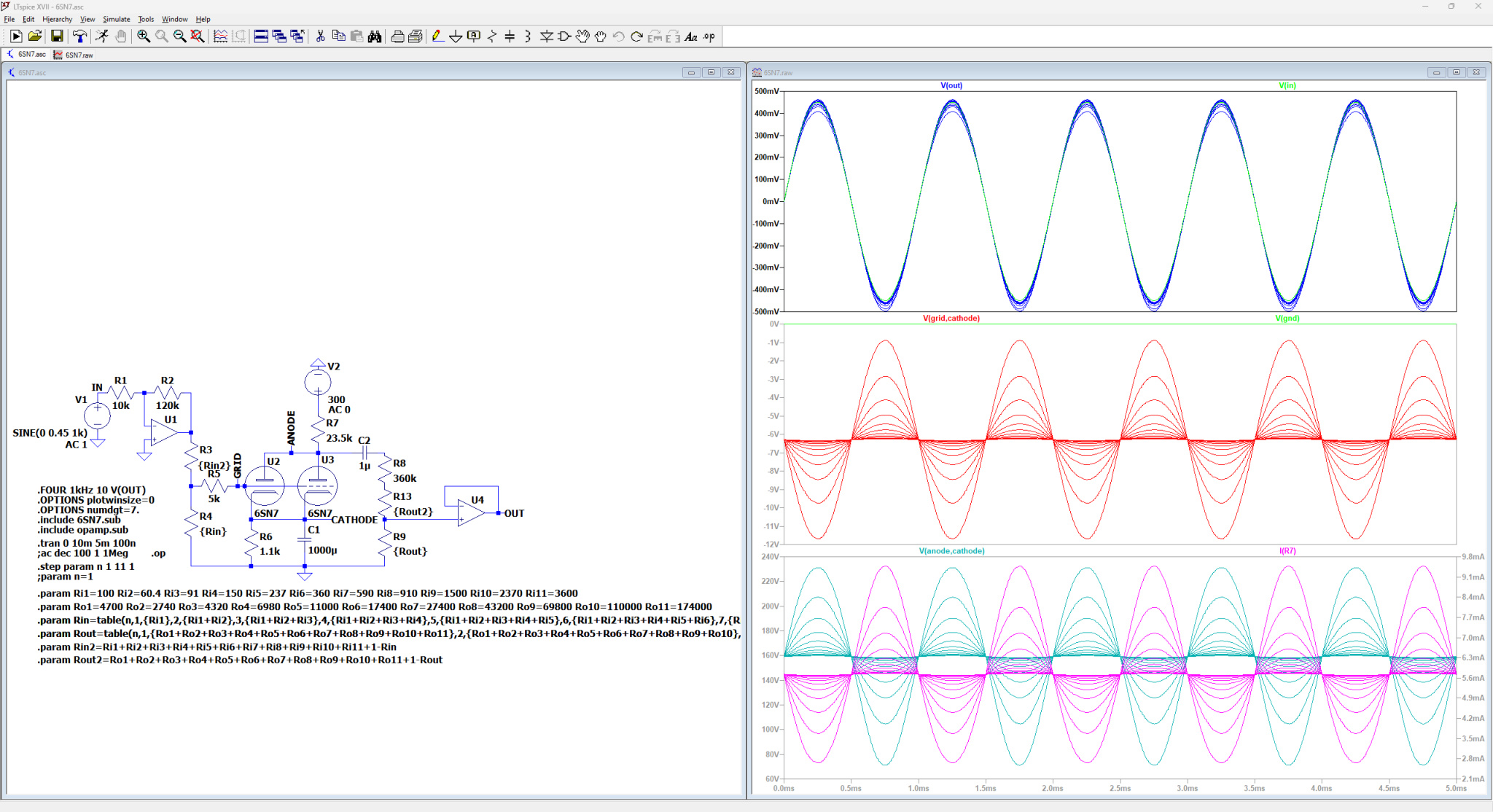The height and width of the screenshot is (812, 1493).
Task: Zoom in with the plus magnifier
Action: tap(144, 36)
